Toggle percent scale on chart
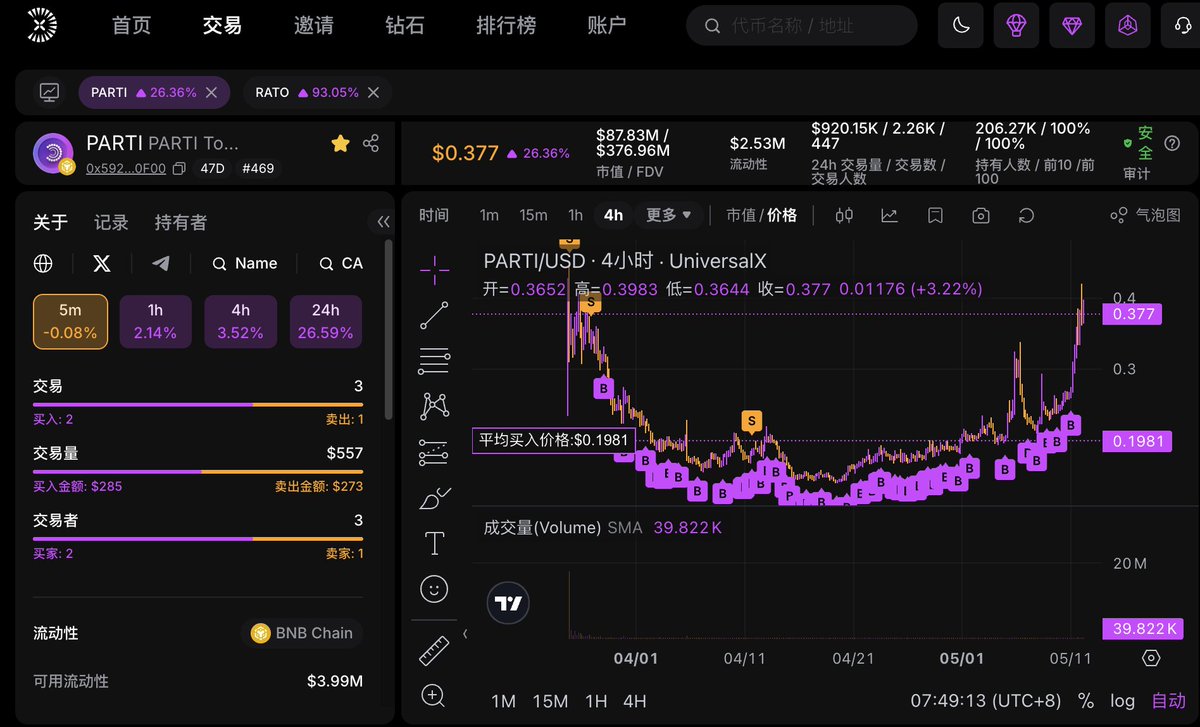 pos(1086,701)
